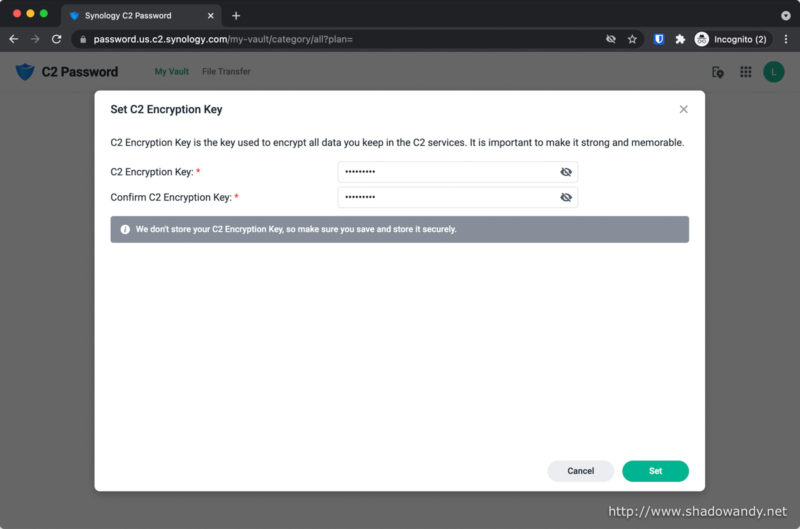Open the green user avatar L
Screen dimensions: 800x529
tap(773, 72)
